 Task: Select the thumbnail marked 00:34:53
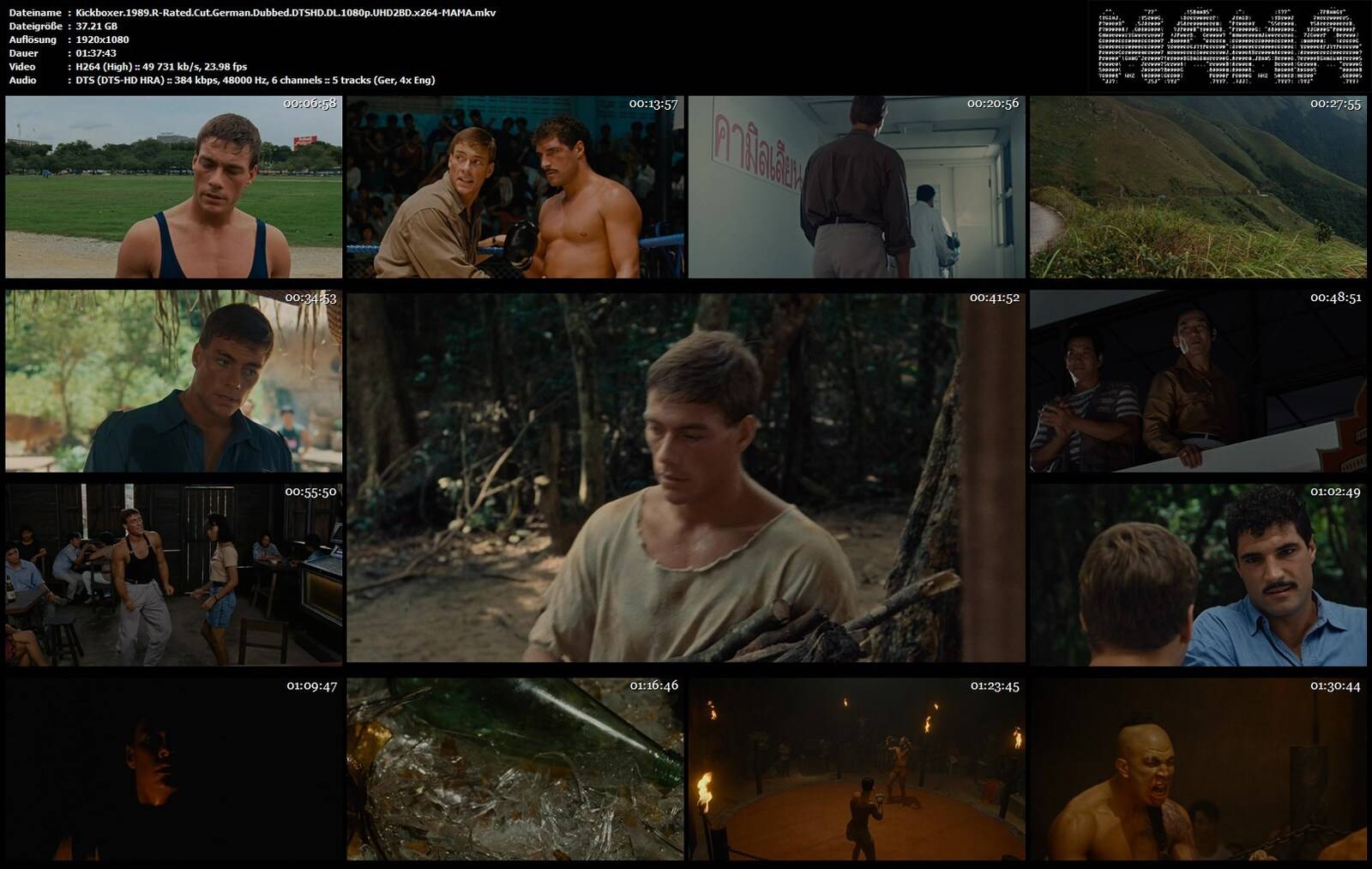(174, 381)
